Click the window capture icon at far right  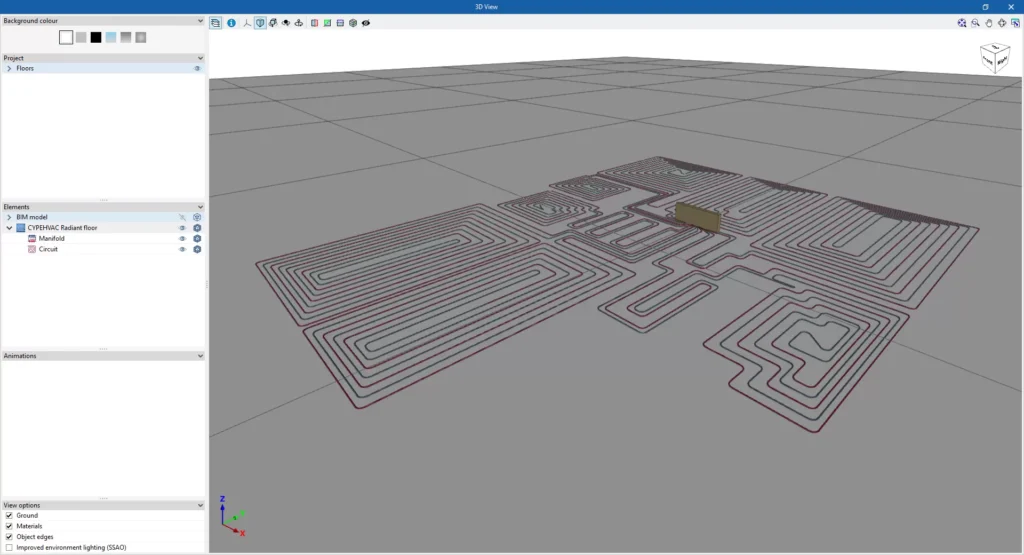tap(1015, 23)
